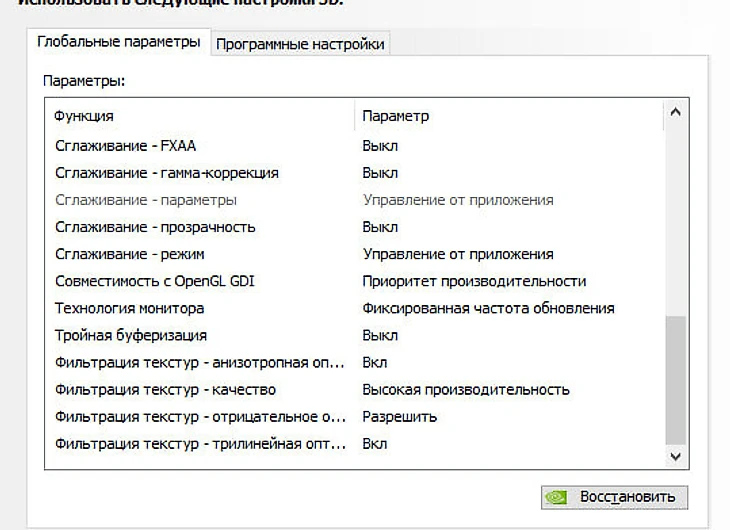Click Совместимость с OpenGL GDI row
Viewport: 730px width, 530px height.
(155, 281)
